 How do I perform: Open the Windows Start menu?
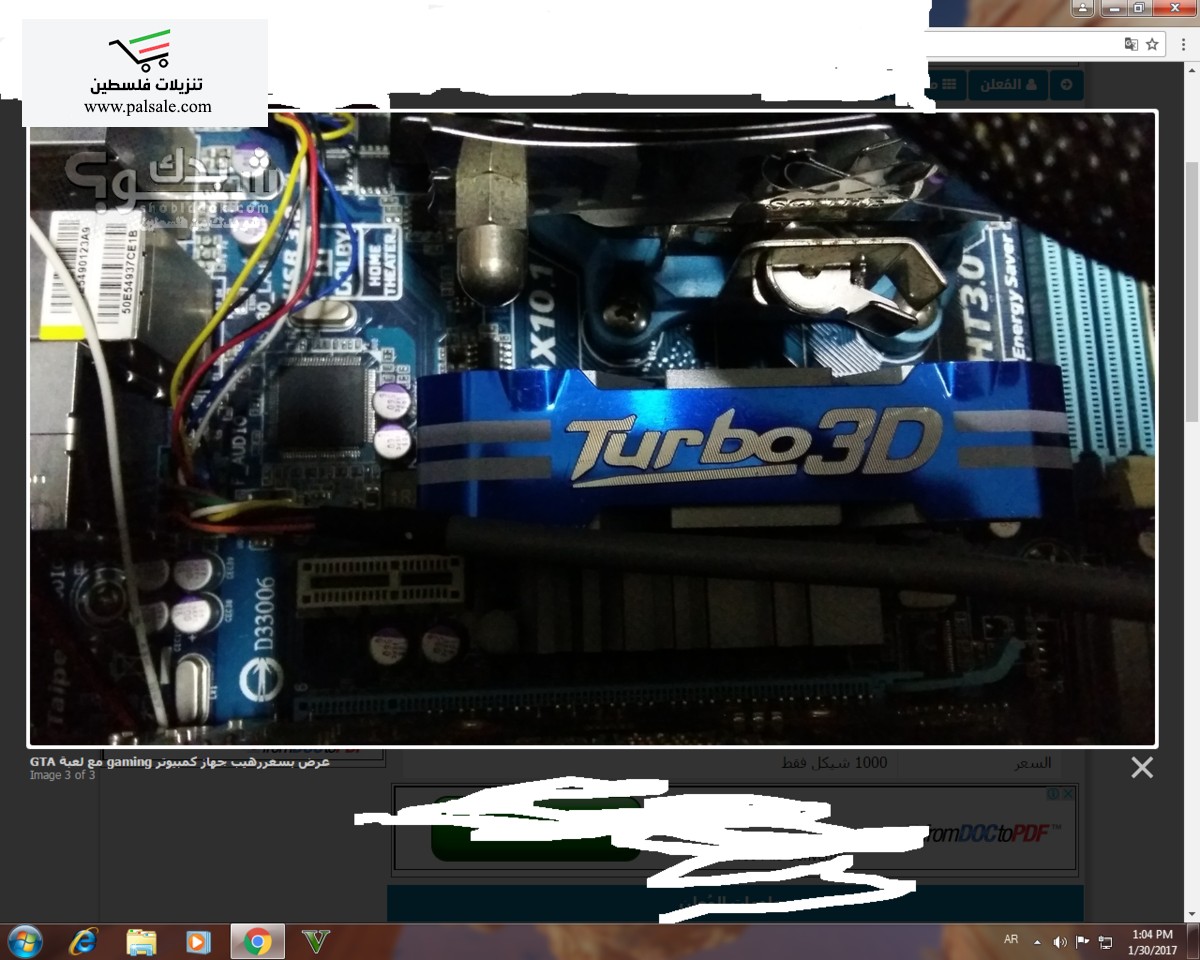24,941
